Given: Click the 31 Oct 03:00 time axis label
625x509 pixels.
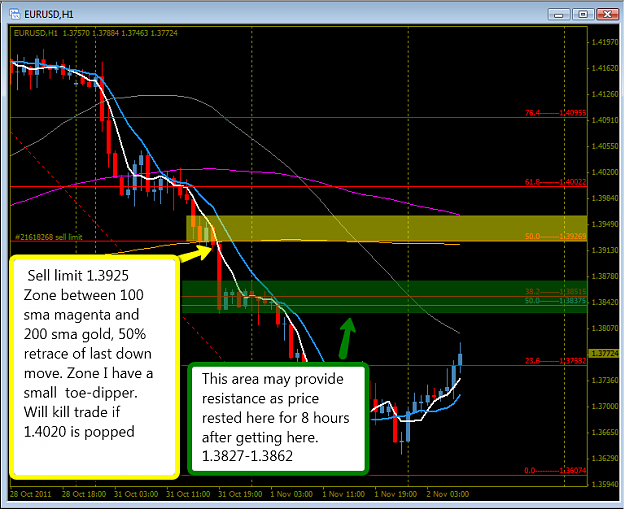Looking at the screenshot, I should tap(136, 494).
